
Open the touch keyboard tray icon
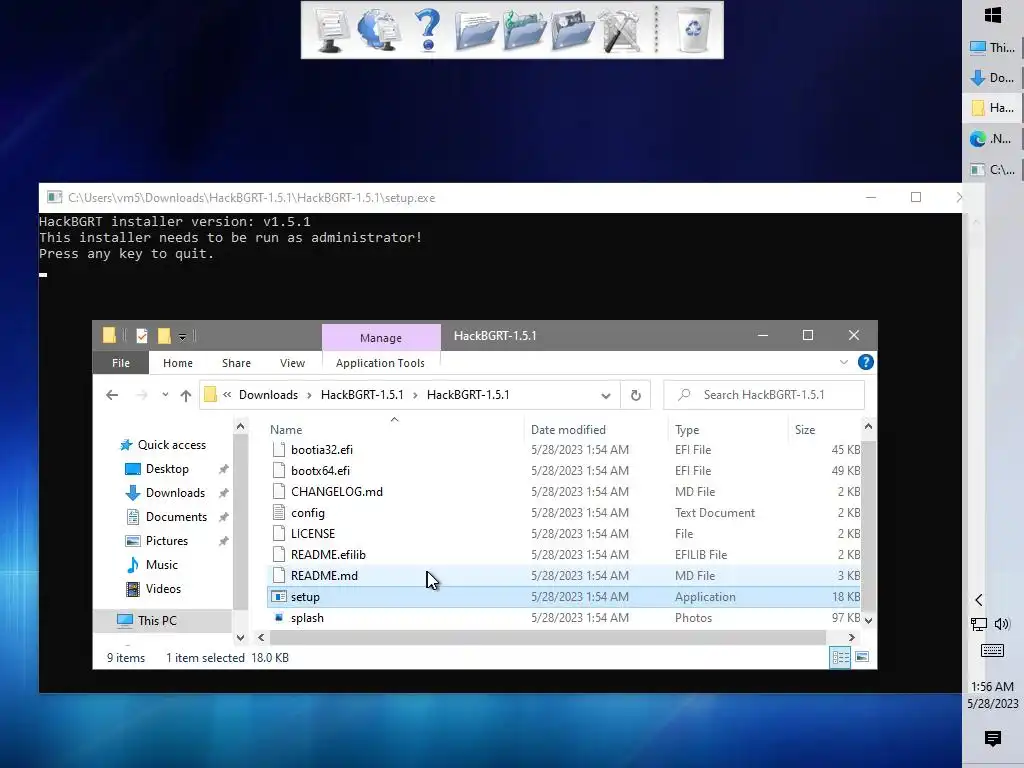pyautogui.click(x=993, y=650)
